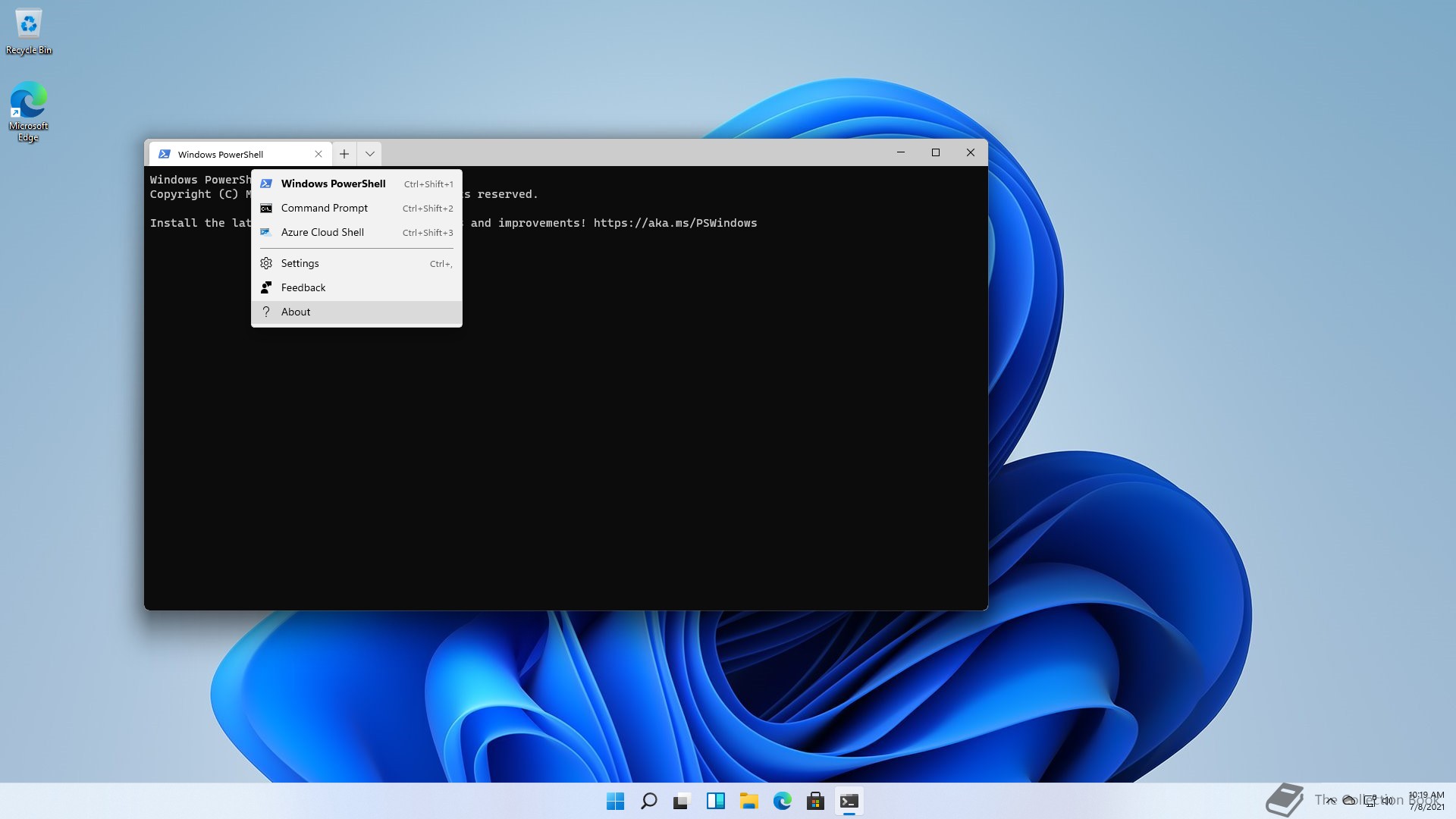Choose Command Prompt profile from menu

(x=356, y=208)
